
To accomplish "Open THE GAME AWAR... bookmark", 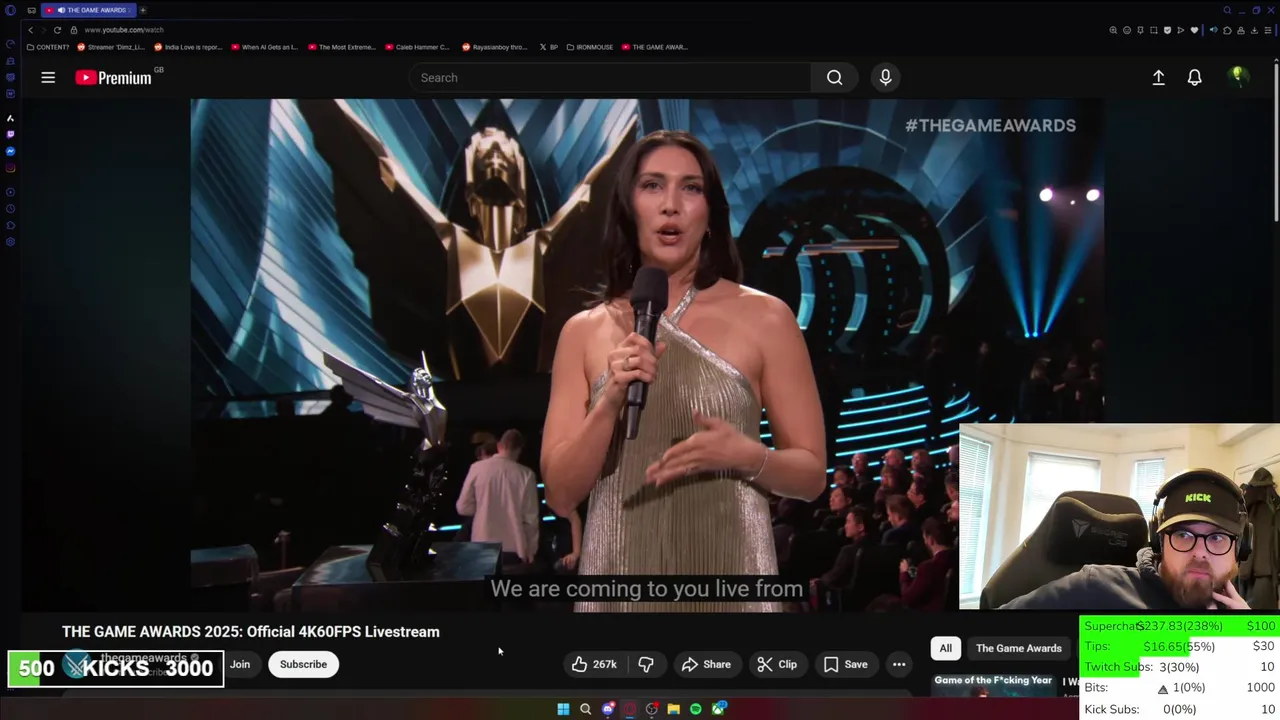I will click(x=655, y=47).
